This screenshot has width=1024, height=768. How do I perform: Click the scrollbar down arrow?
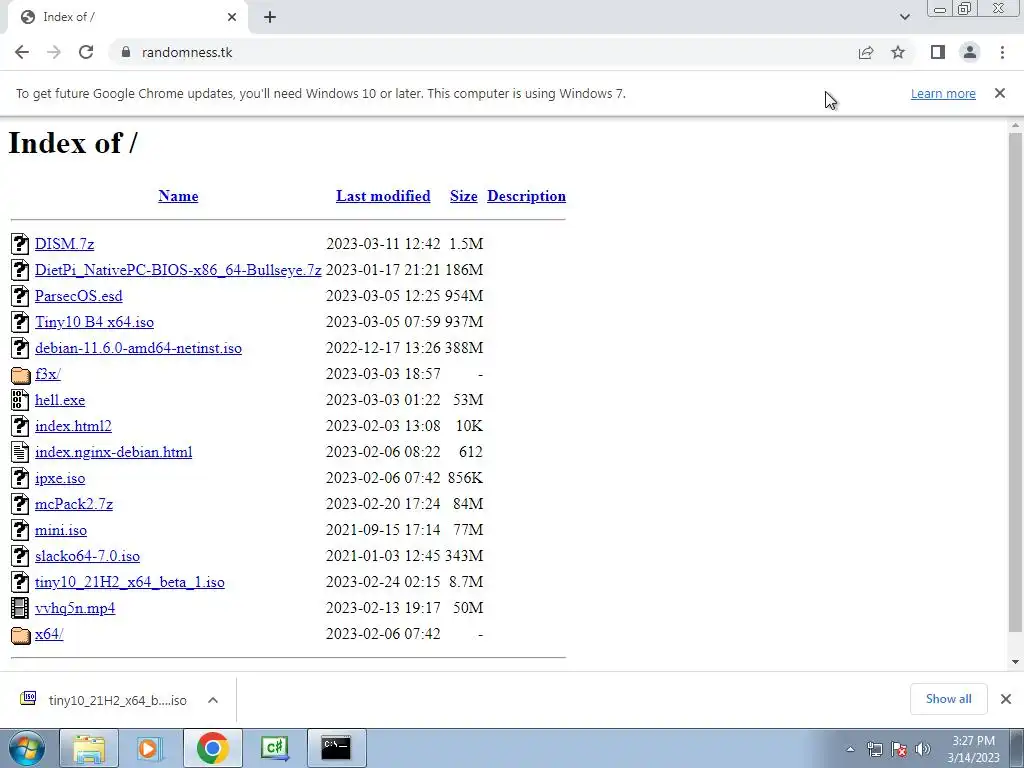coord(1015,662)
